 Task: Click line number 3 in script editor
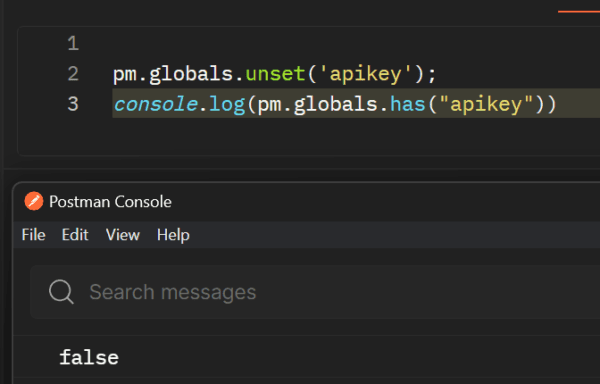pos(73,104)
